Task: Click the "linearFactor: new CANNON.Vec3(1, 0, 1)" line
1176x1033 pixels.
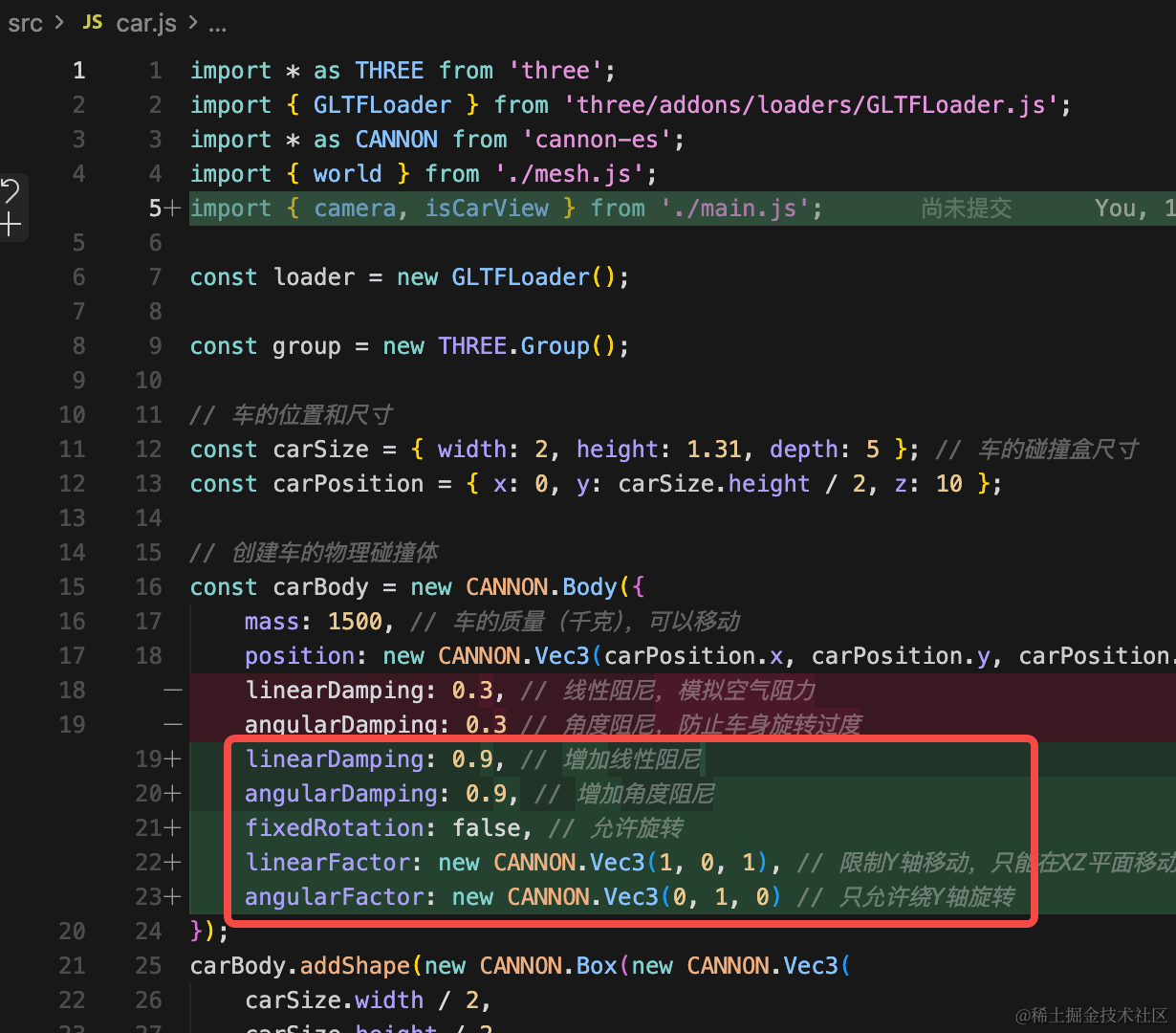Action: [709, 863]
